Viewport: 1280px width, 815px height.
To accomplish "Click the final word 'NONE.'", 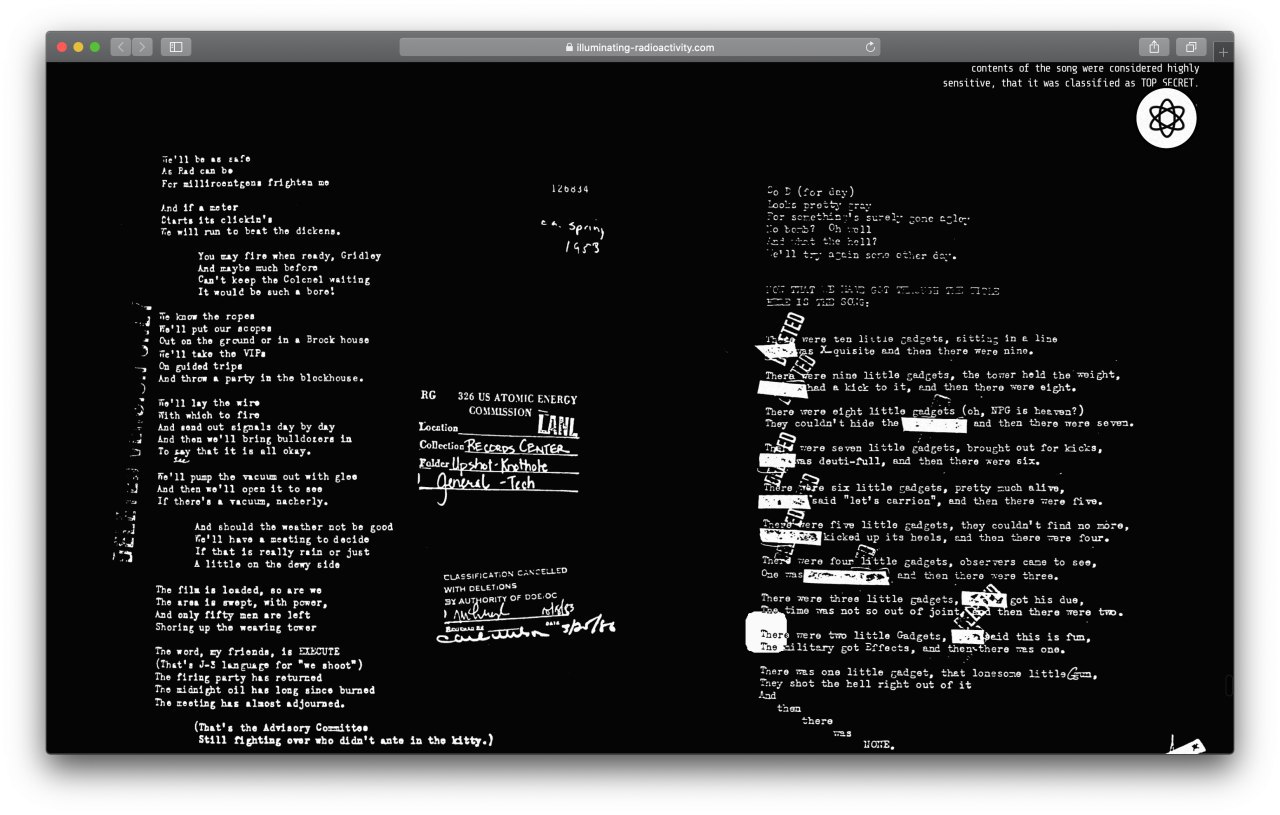I will tap(878, 745).
